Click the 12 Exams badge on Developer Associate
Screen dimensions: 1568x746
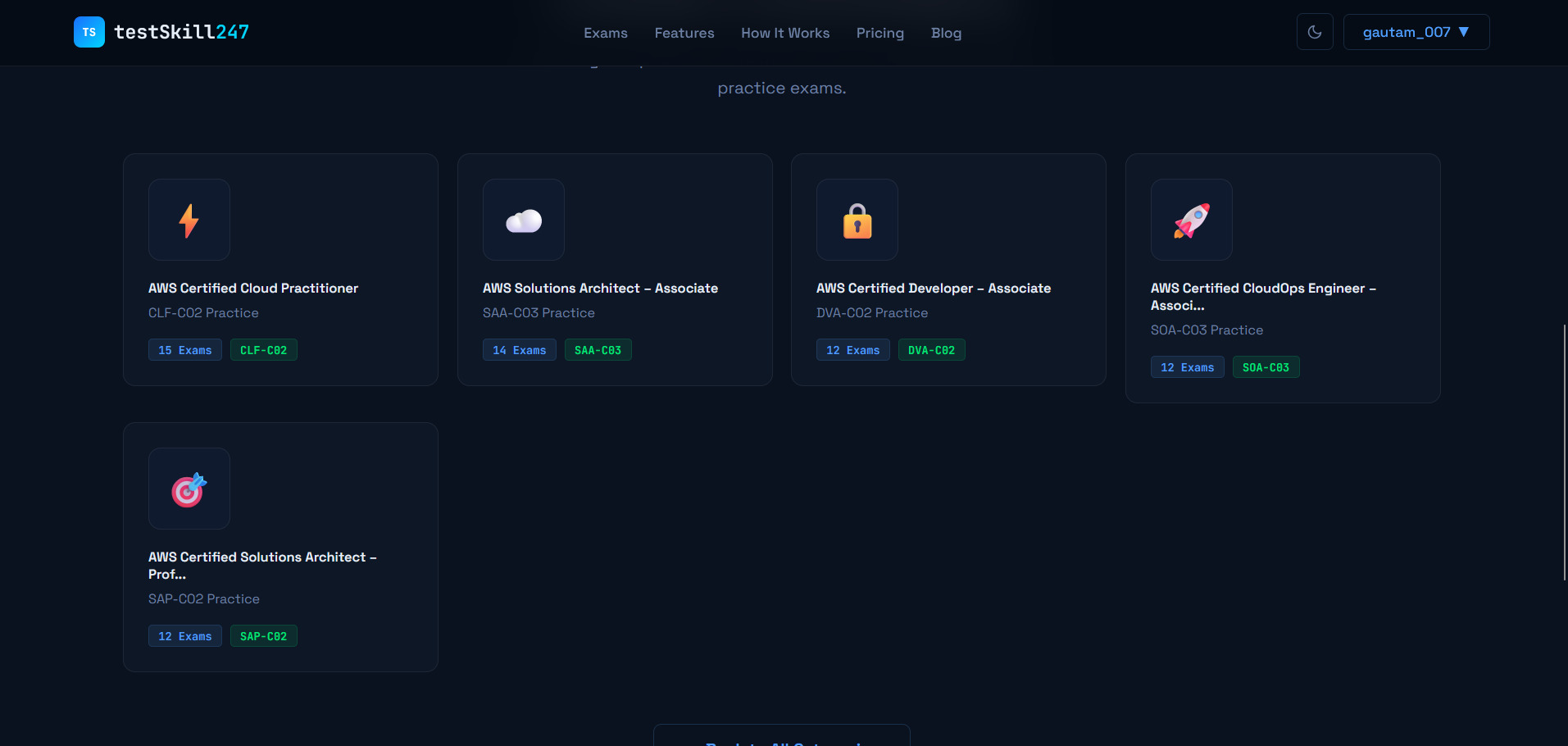tap(852, 349)
